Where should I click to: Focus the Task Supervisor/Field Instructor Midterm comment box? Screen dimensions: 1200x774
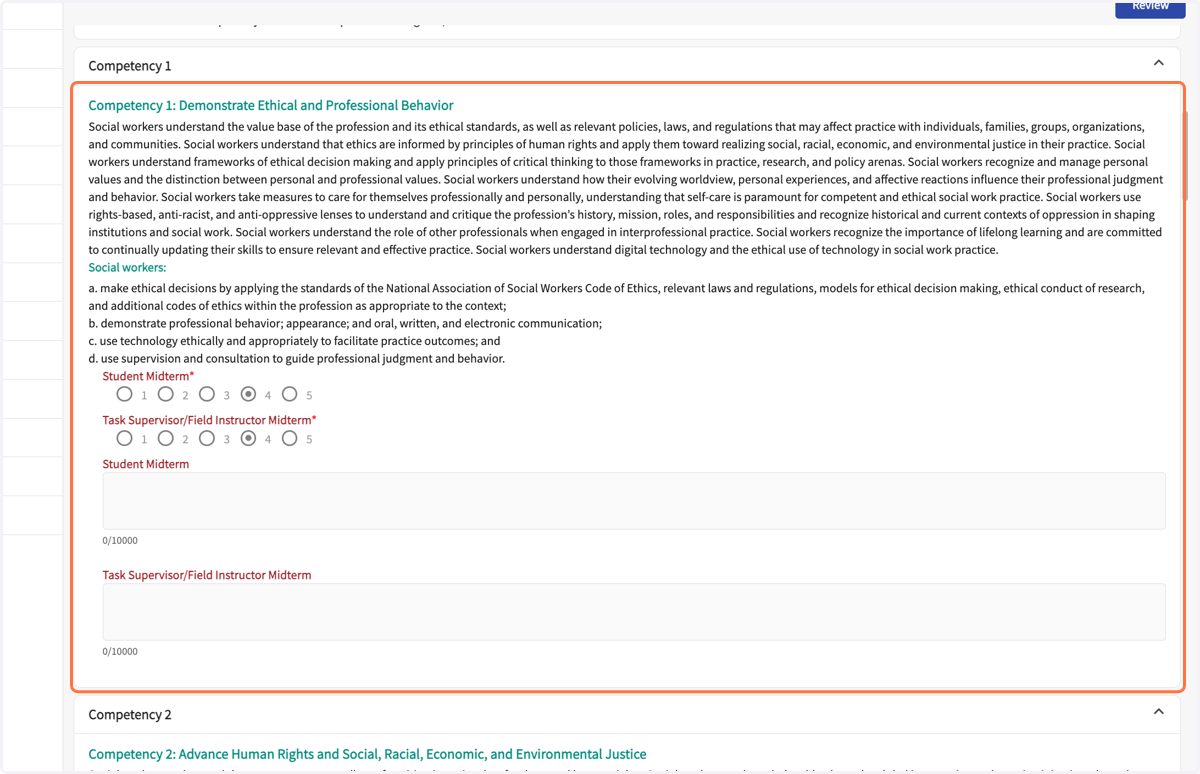tap(634, 612)
